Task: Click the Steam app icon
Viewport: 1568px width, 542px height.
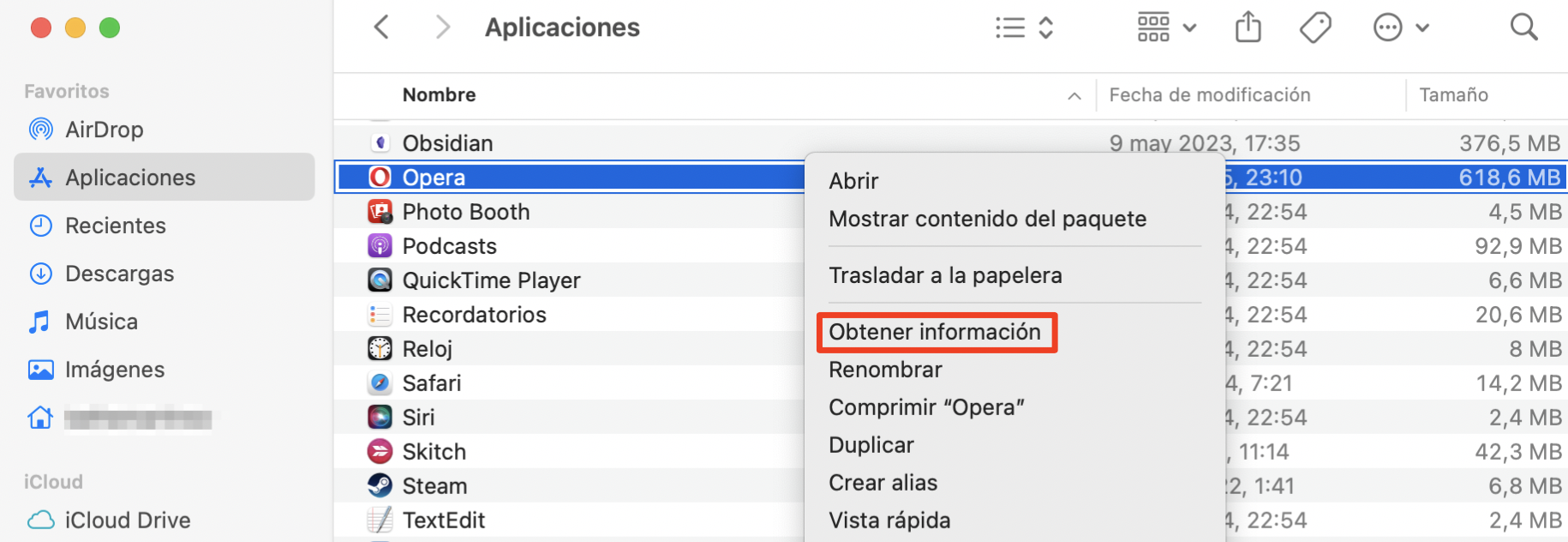Action: (x=380, y=485)
